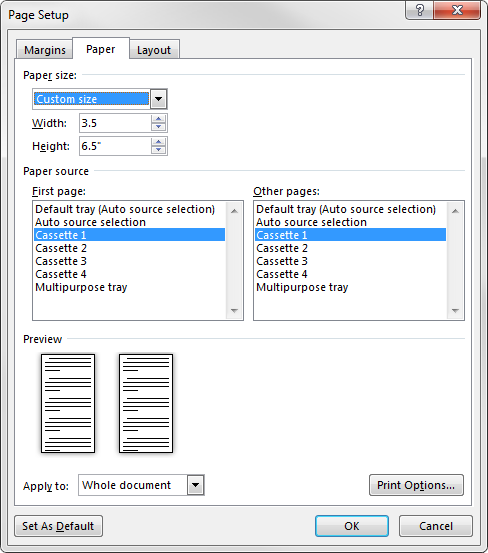Select Cassette 1 in Other pages list

coord(350,235)
